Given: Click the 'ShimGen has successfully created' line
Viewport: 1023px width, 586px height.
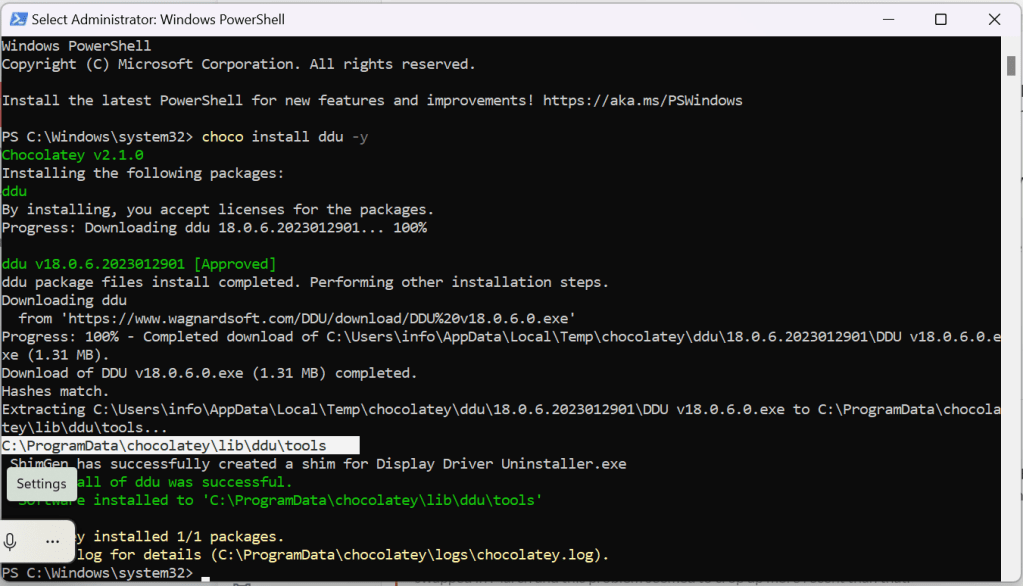Looking at the screenshot, I should (318, 464).
